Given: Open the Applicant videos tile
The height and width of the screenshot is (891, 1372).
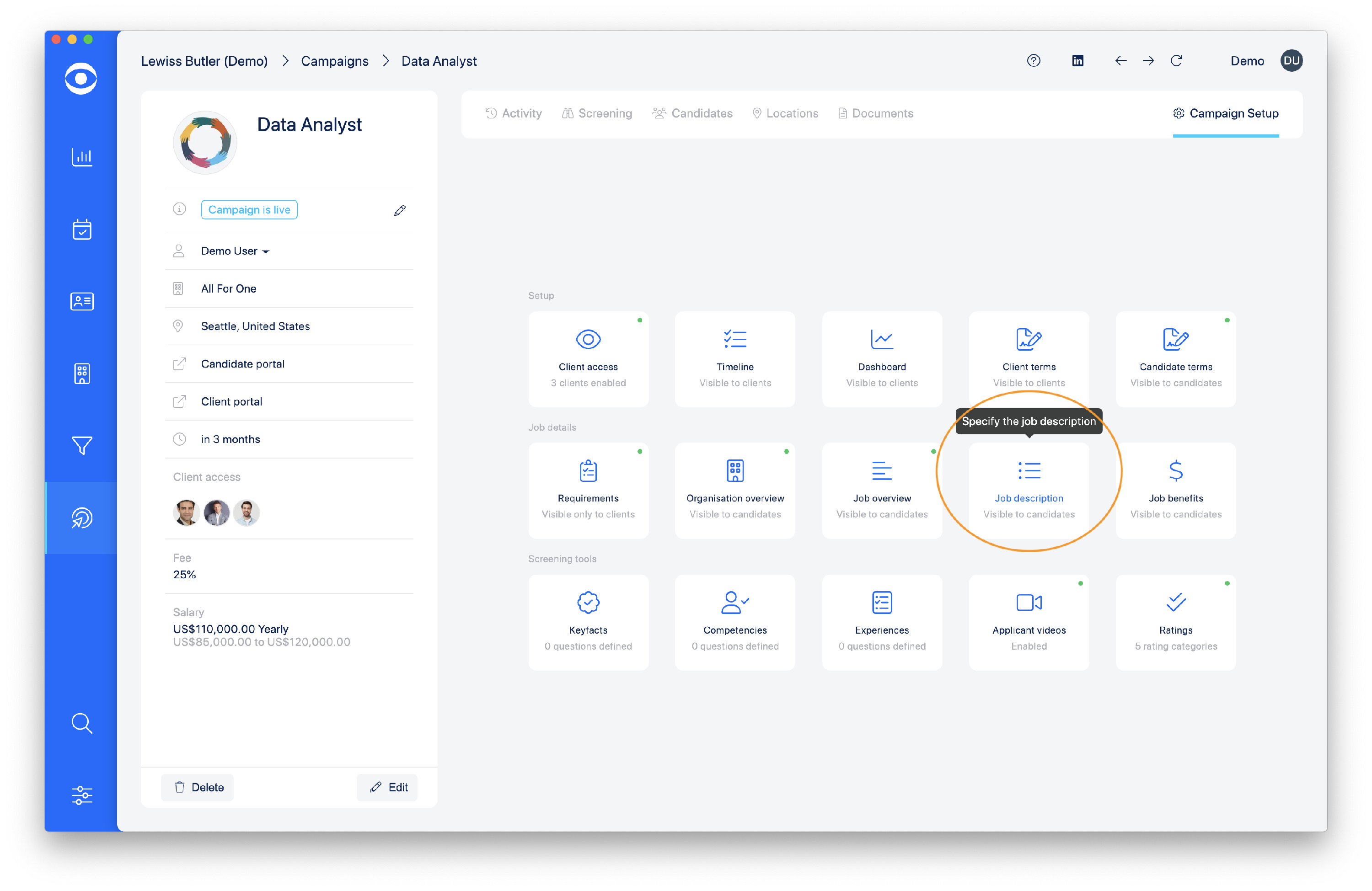Looking at the screenshot, I should (x=1029, y=622).
